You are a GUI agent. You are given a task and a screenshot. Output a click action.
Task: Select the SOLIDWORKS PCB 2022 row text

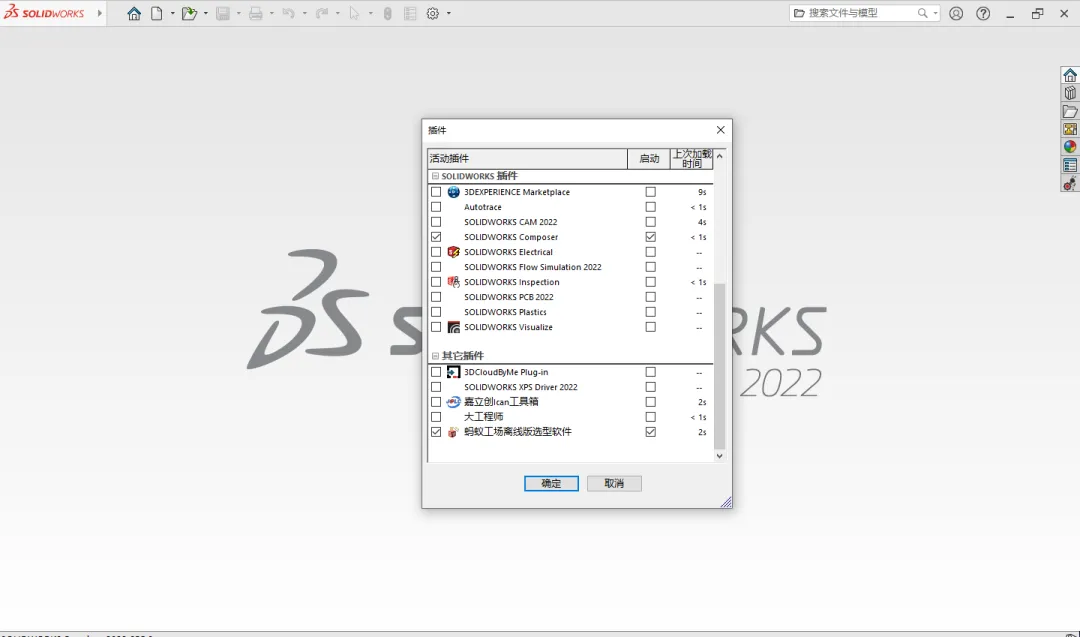click(508, 297)
